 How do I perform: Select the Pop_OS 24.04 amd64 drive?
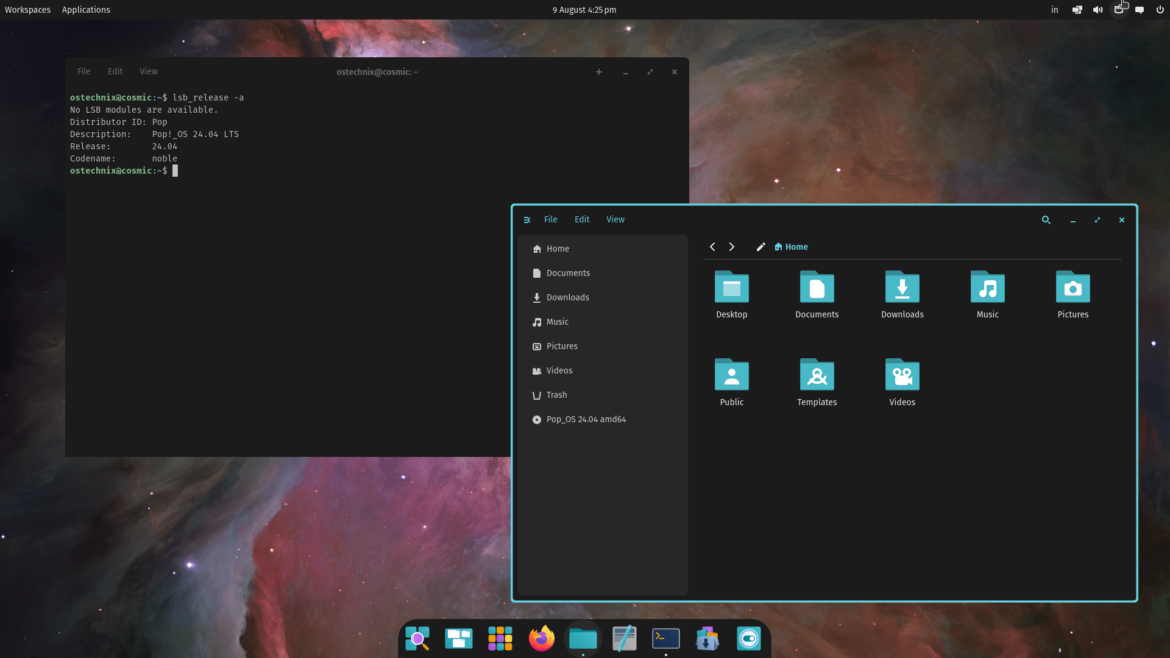point(585,419)
